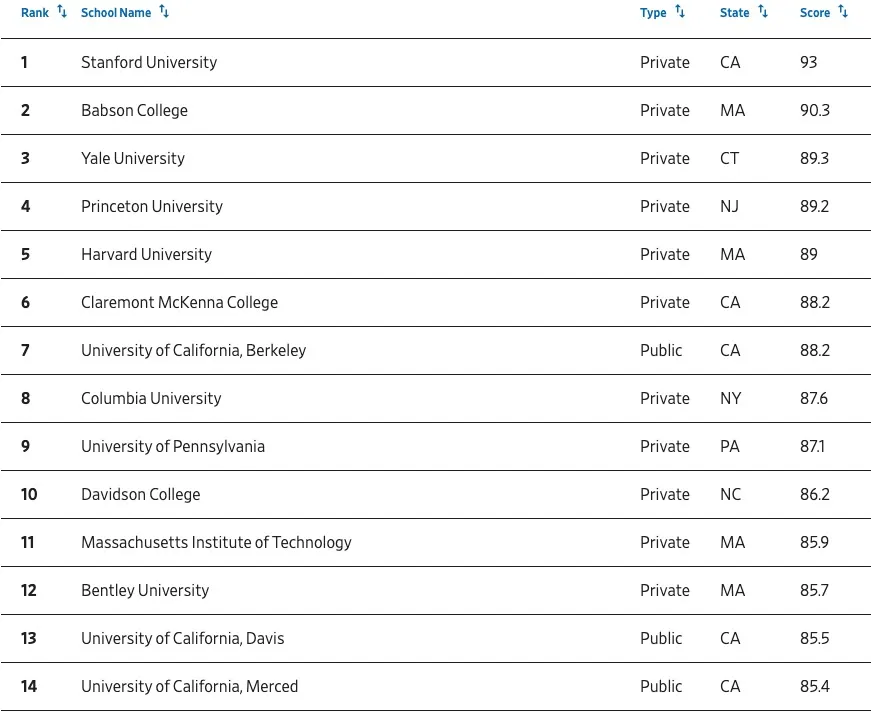Click Davidson College school name

141,494
